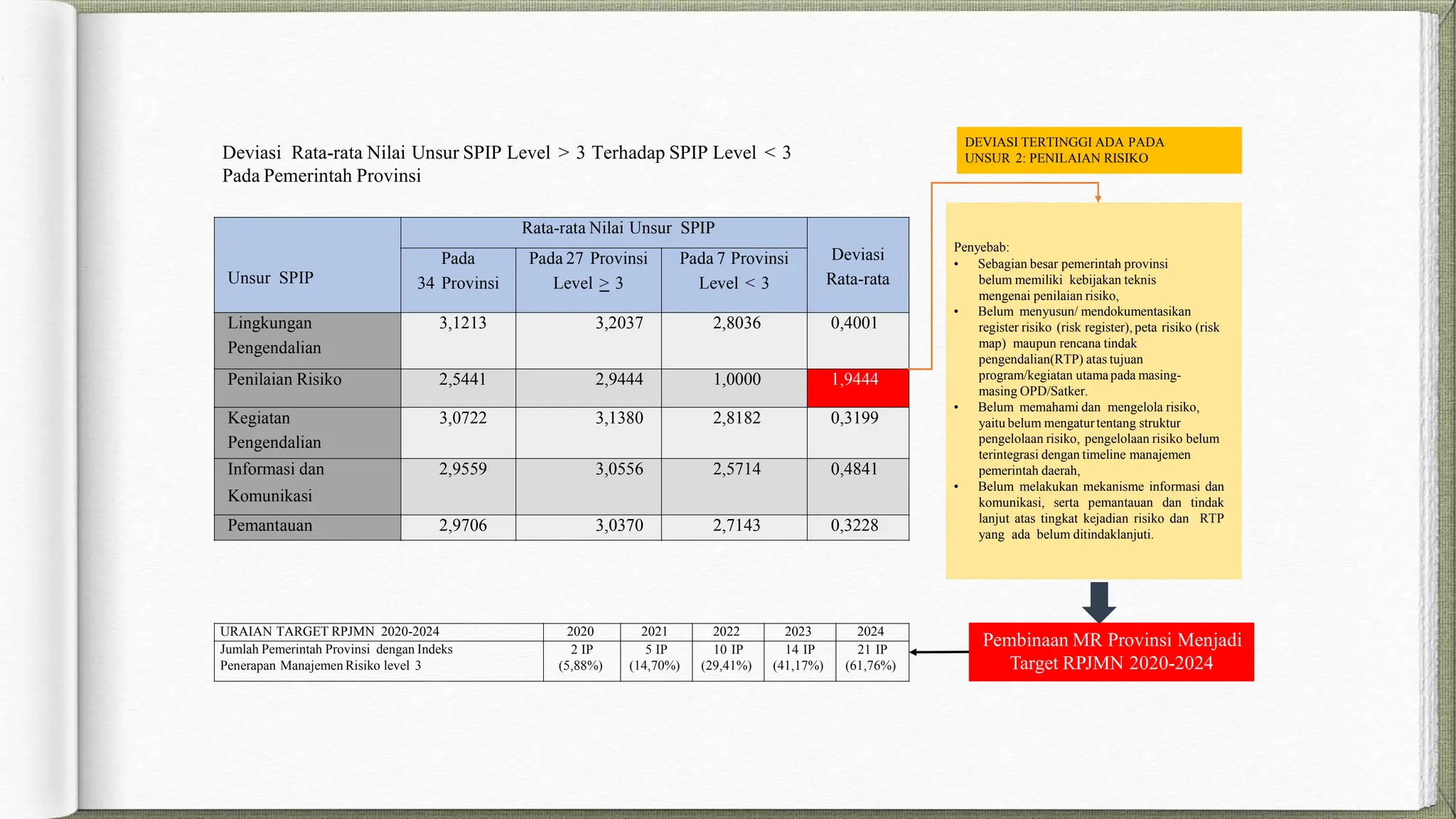
Task: Click the orange arrowhead above Penyebab box
Action: [x=1098, y=196]
